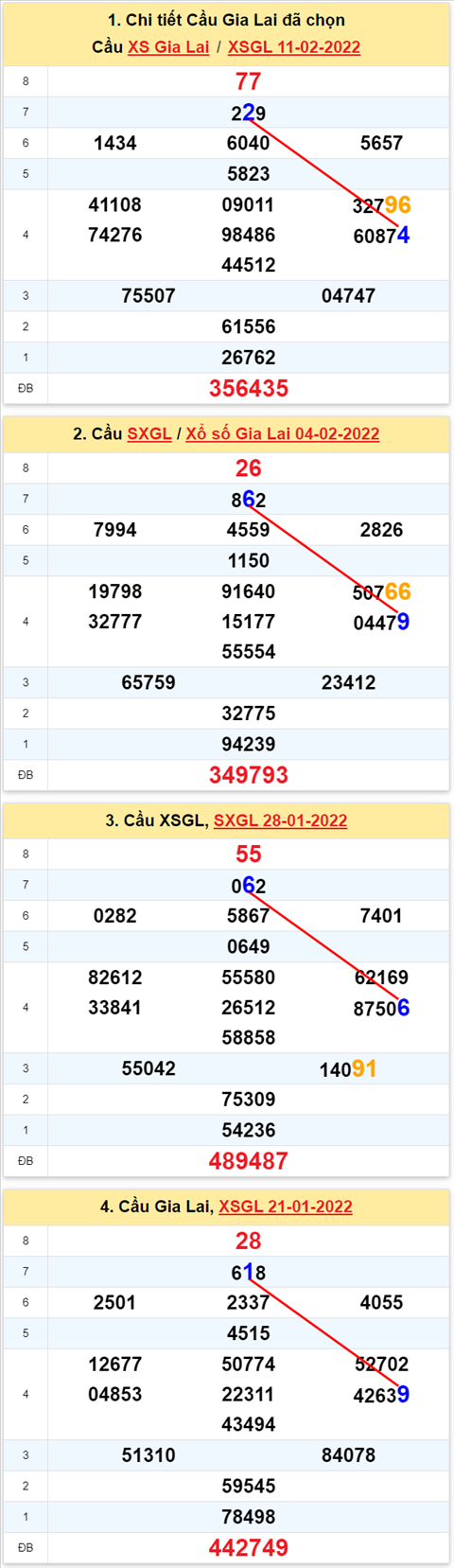
Task: Click the red prize 8 number 28
Action: coord(249,1242)
